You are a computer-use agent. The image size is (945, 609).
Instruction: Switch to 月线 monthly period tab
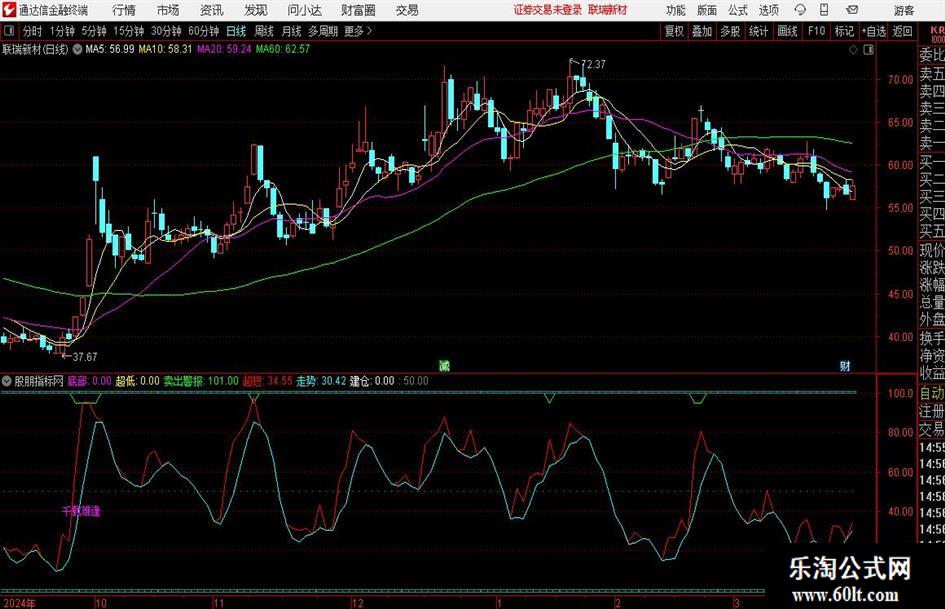[x=291, y=31]
